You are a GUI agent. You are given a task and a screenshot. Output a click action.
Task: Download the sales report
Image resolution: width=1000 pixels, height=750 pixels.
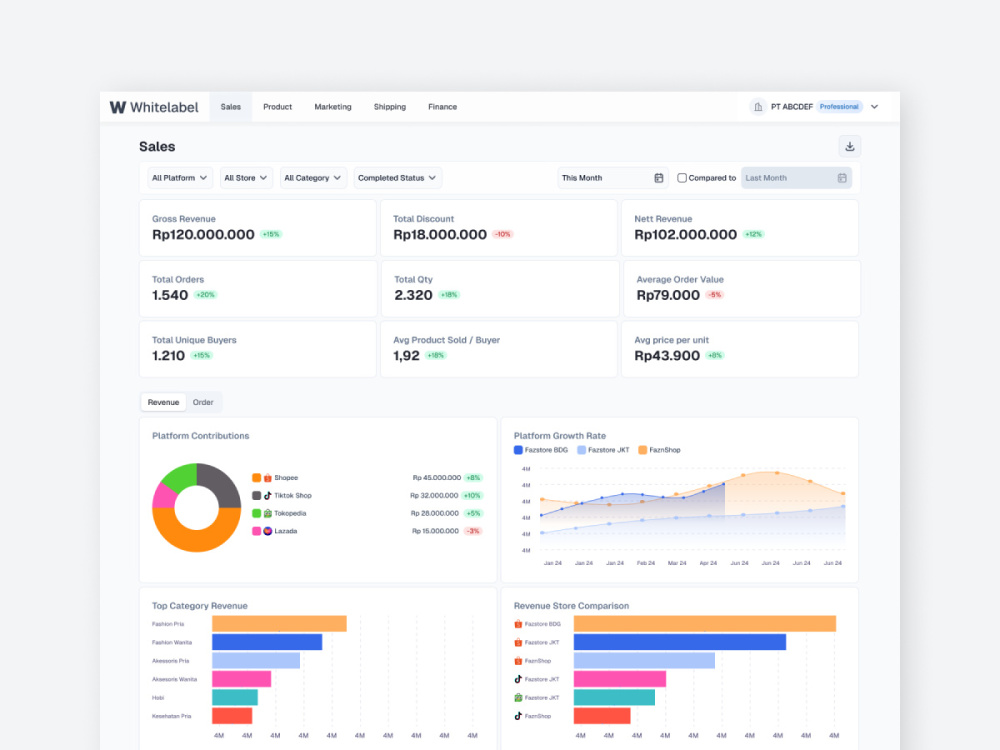(x=849, y=146)
